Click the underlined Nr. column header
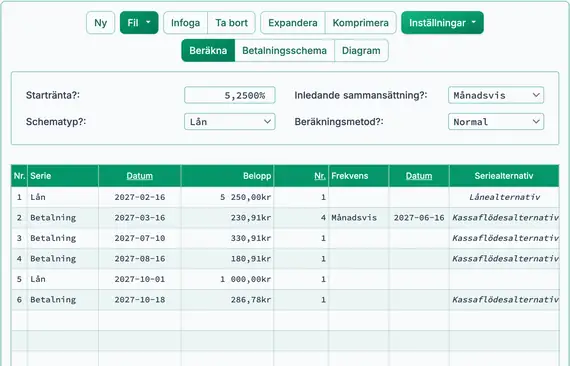Screen dimensions: 570x366 (x=320, y=176)
